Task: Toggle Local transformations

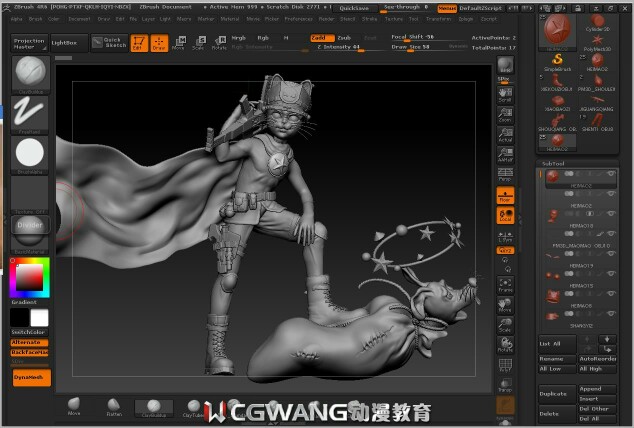Action: click(x=505, y=215)
